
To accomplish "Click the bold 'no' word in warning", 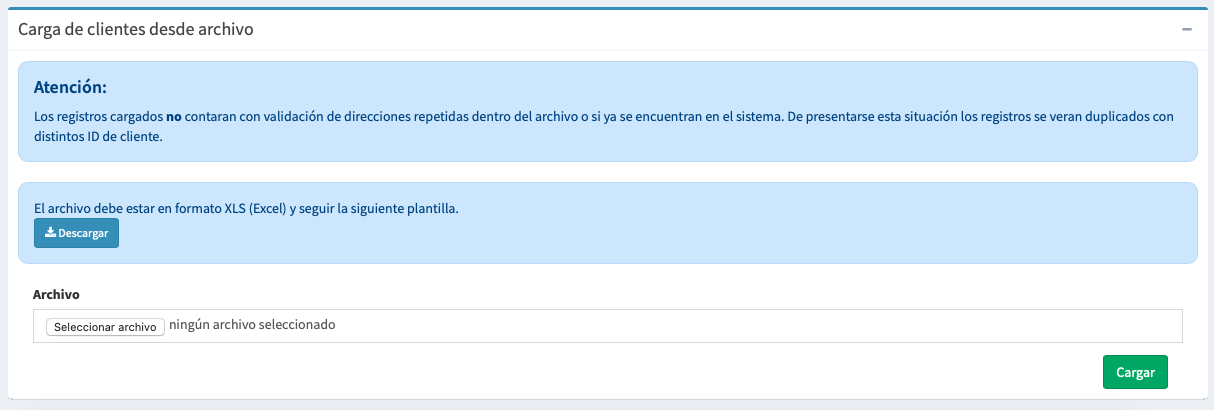I will (x=173, y=116).
